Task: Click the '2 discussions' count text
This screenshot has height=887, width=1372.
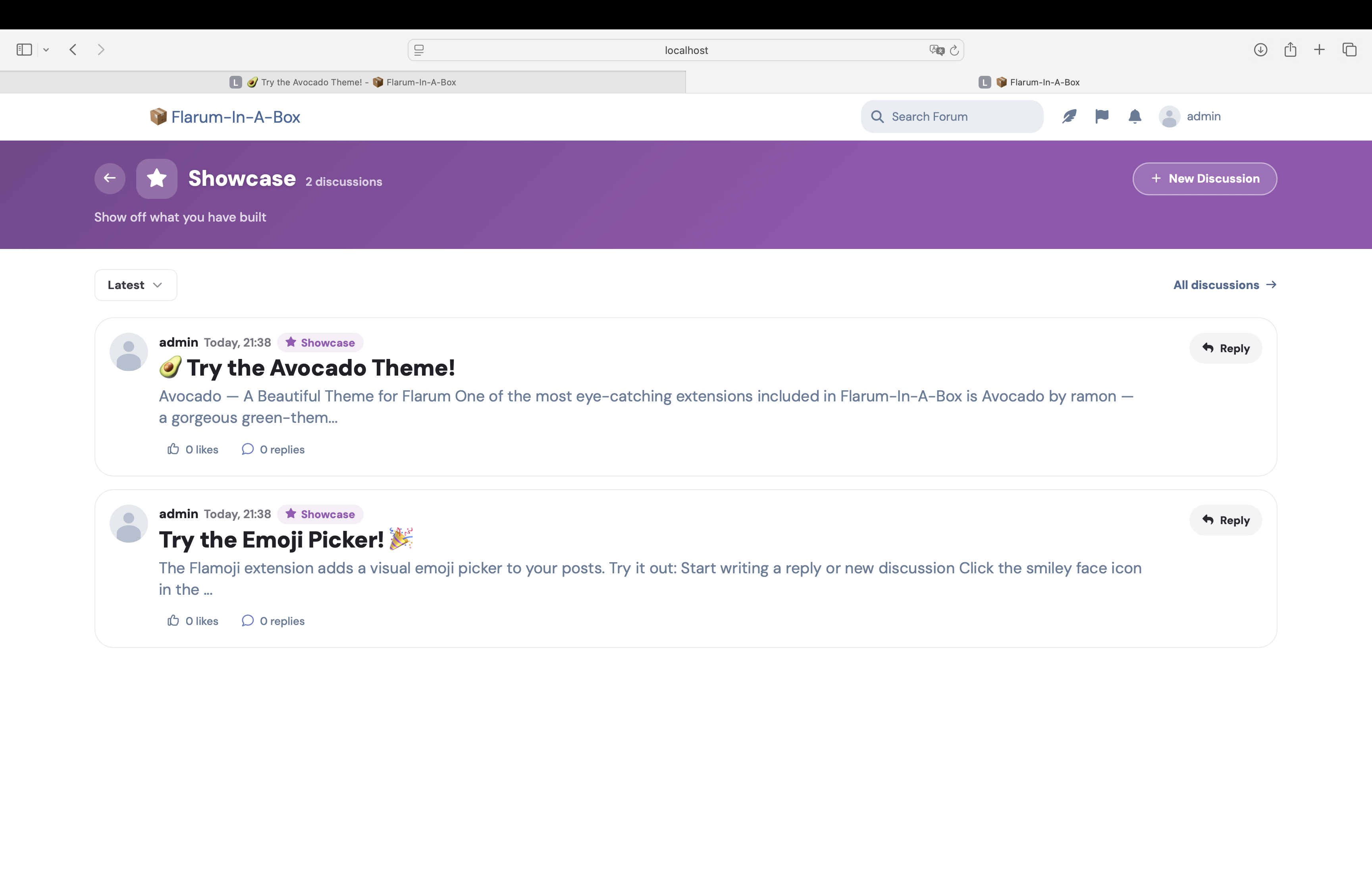Action: point(344,182)
